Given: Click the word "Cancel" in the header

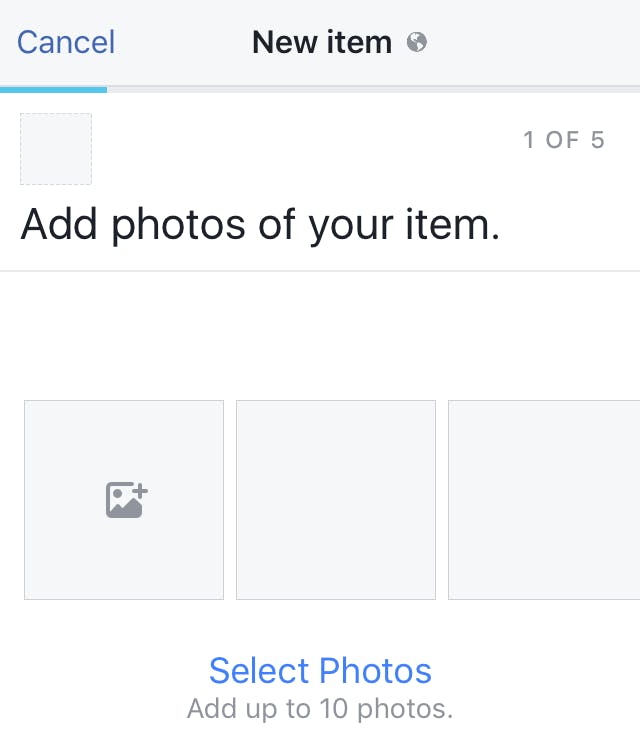Looking at the screenshot, I should 66,42.
